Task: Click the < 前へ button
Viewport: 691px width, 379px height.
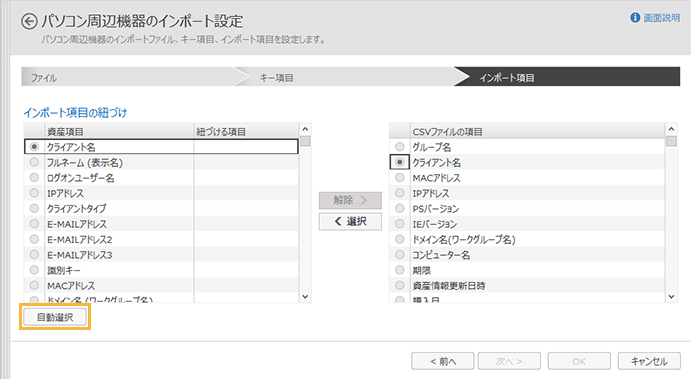Action: (x=443, y=361)
